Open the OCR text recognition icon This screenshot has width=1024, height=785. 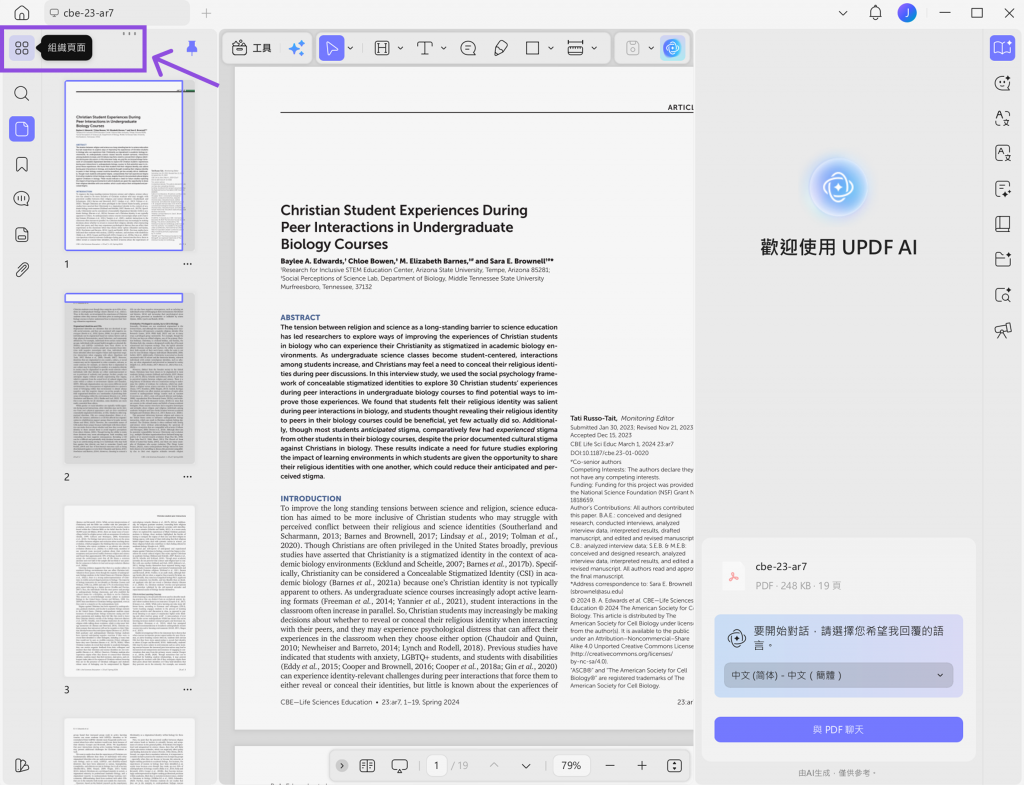point(1002,153)
